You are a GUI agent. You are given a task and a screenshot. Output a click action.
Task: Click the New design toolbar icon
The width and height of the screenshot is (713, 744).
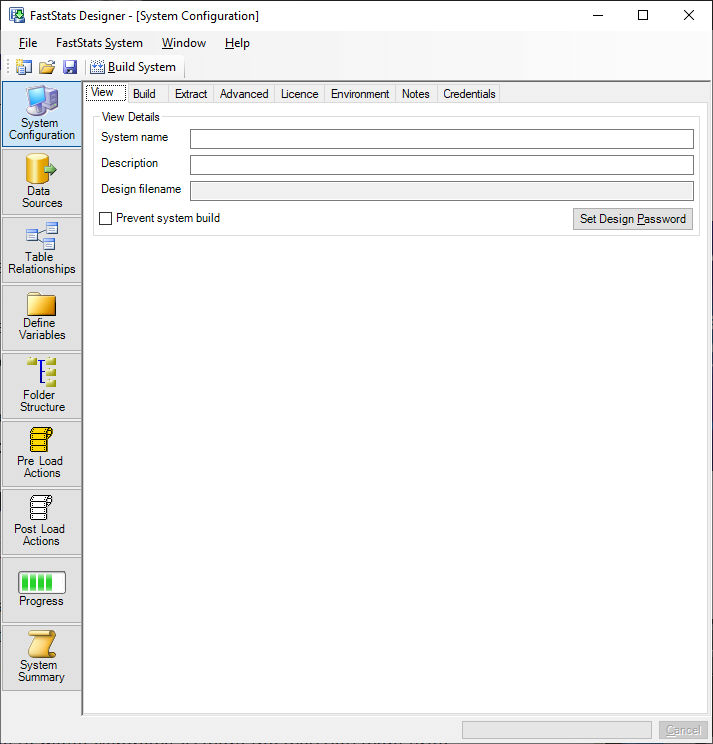[x=24, y=67]
